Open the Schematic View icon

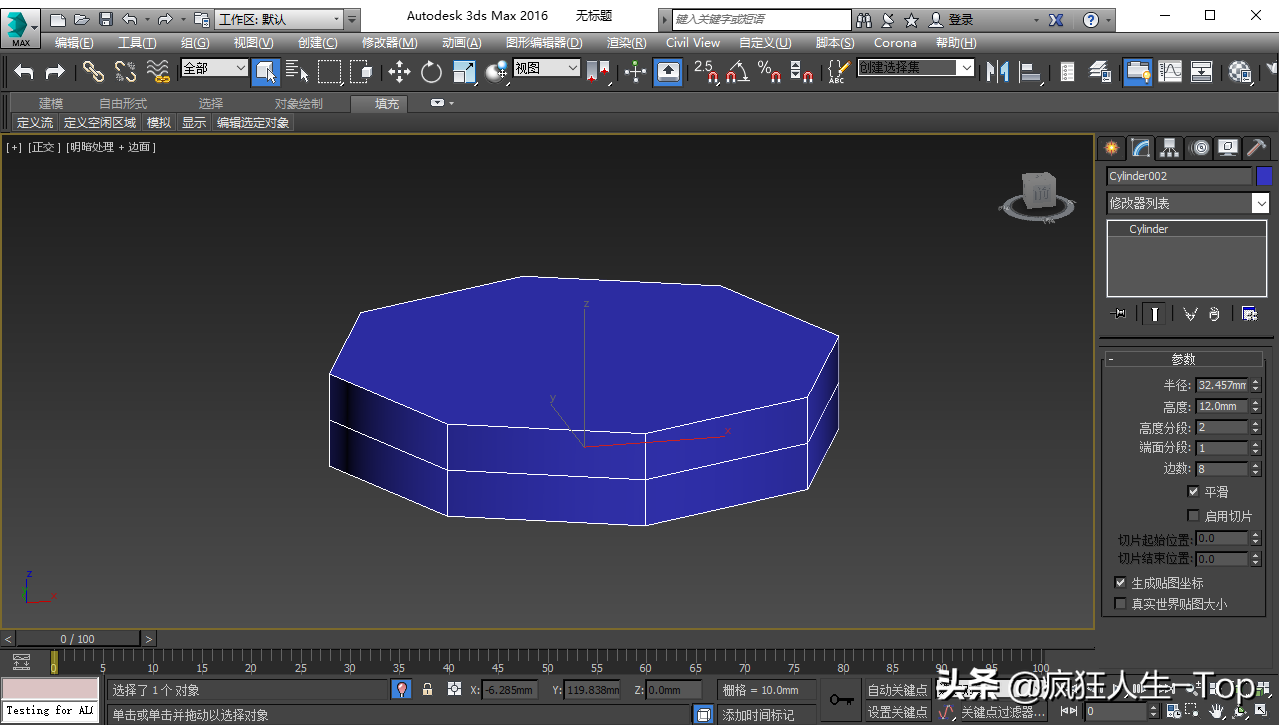click(1201, 71)
